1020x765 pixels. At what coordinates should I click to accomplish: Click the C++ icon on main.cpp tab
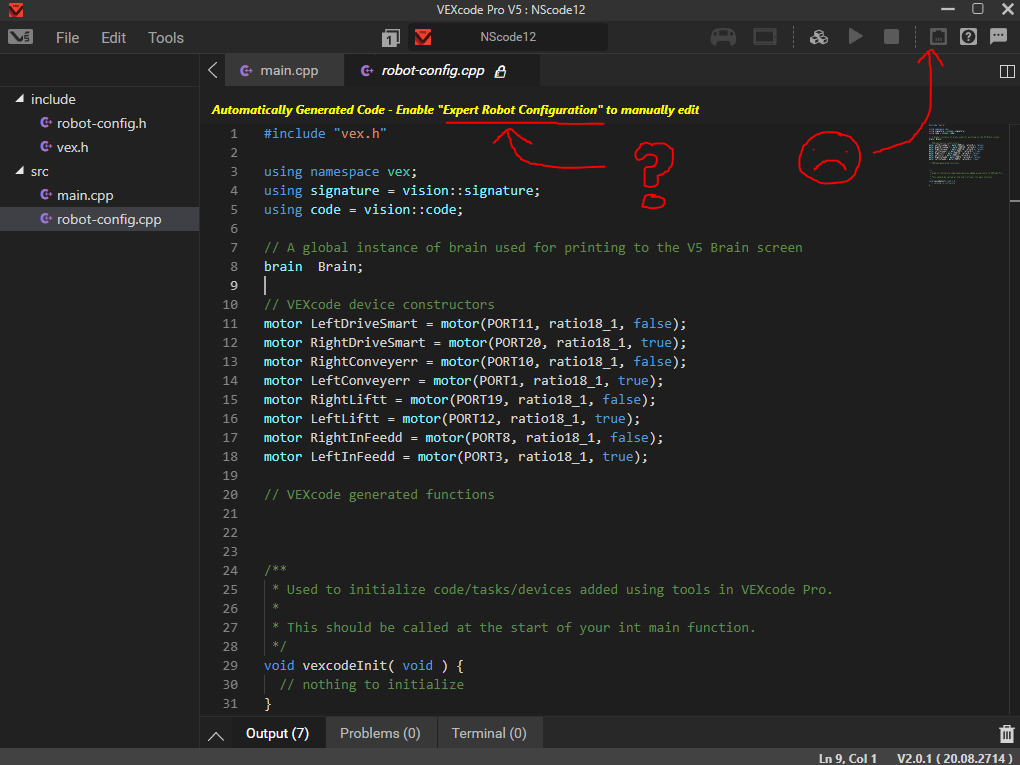click(246, 70)
